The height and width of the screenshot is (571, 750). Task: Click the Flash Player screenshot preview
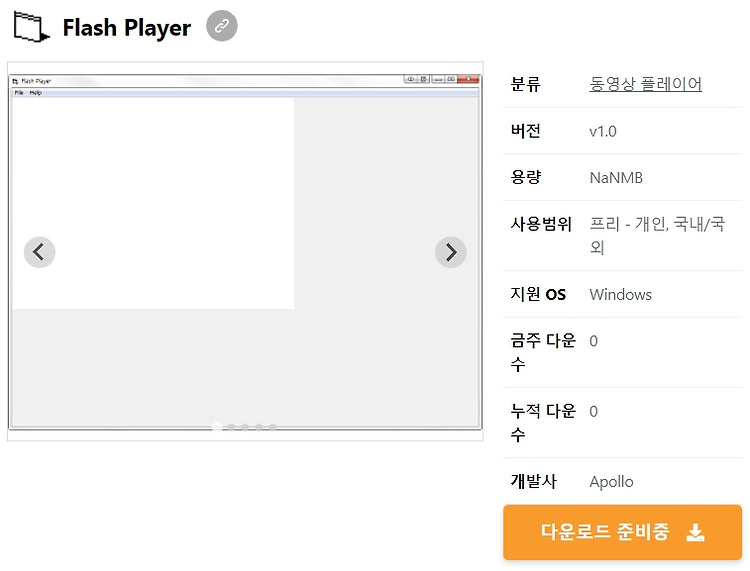245,251
